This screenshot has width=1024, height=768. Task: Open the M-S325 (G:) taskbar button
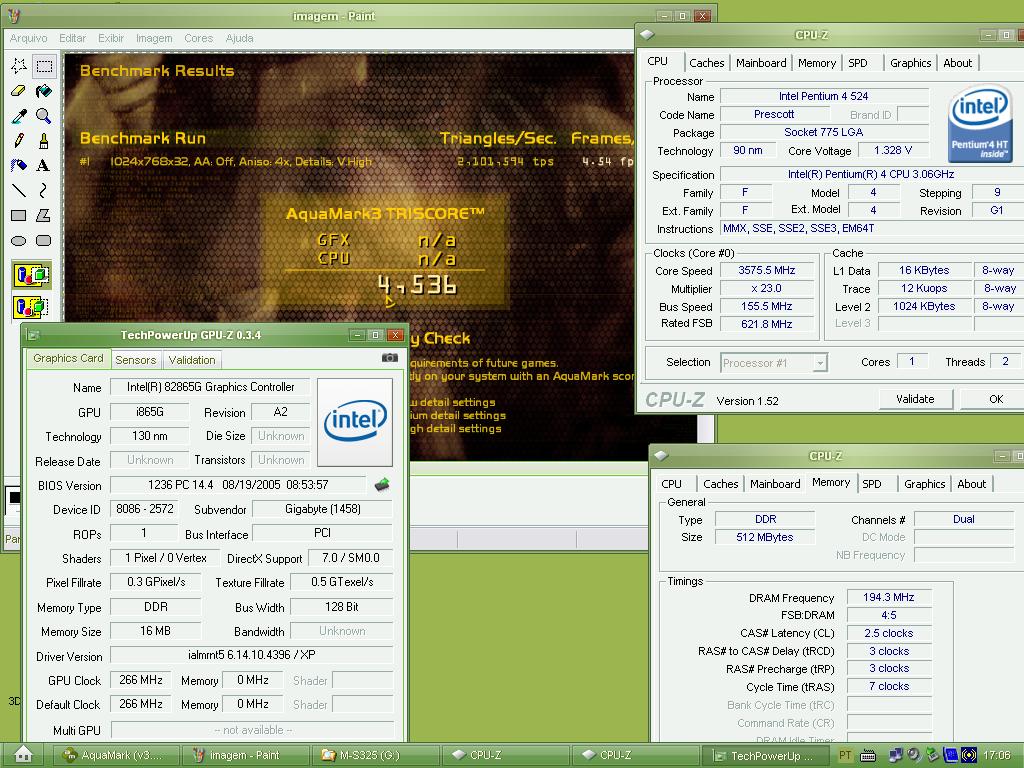(374, 755)
